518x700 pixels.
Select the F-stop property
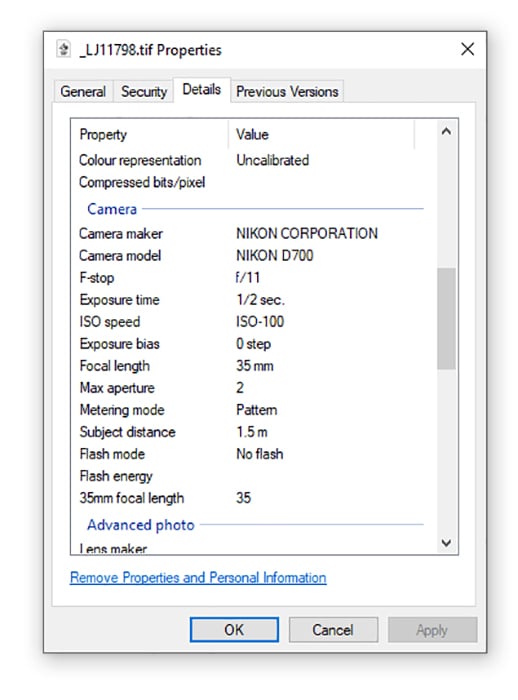(96, 277)
